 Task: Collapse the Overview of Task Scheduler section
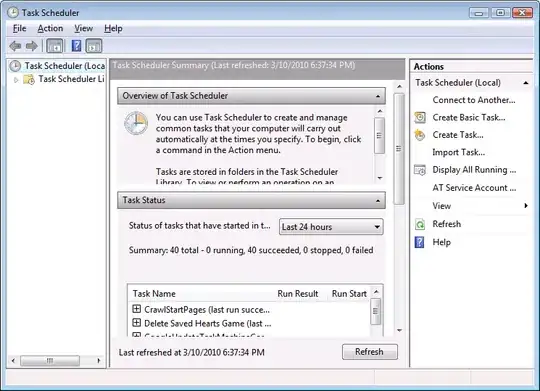[x=378, y=96]
